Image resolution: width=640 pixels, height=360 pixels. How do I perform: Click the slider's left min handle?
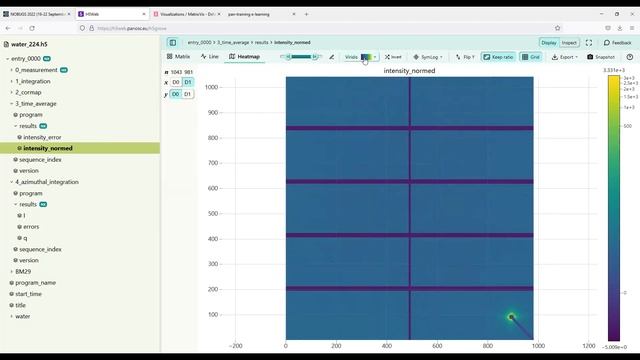(x=288, y=57)
